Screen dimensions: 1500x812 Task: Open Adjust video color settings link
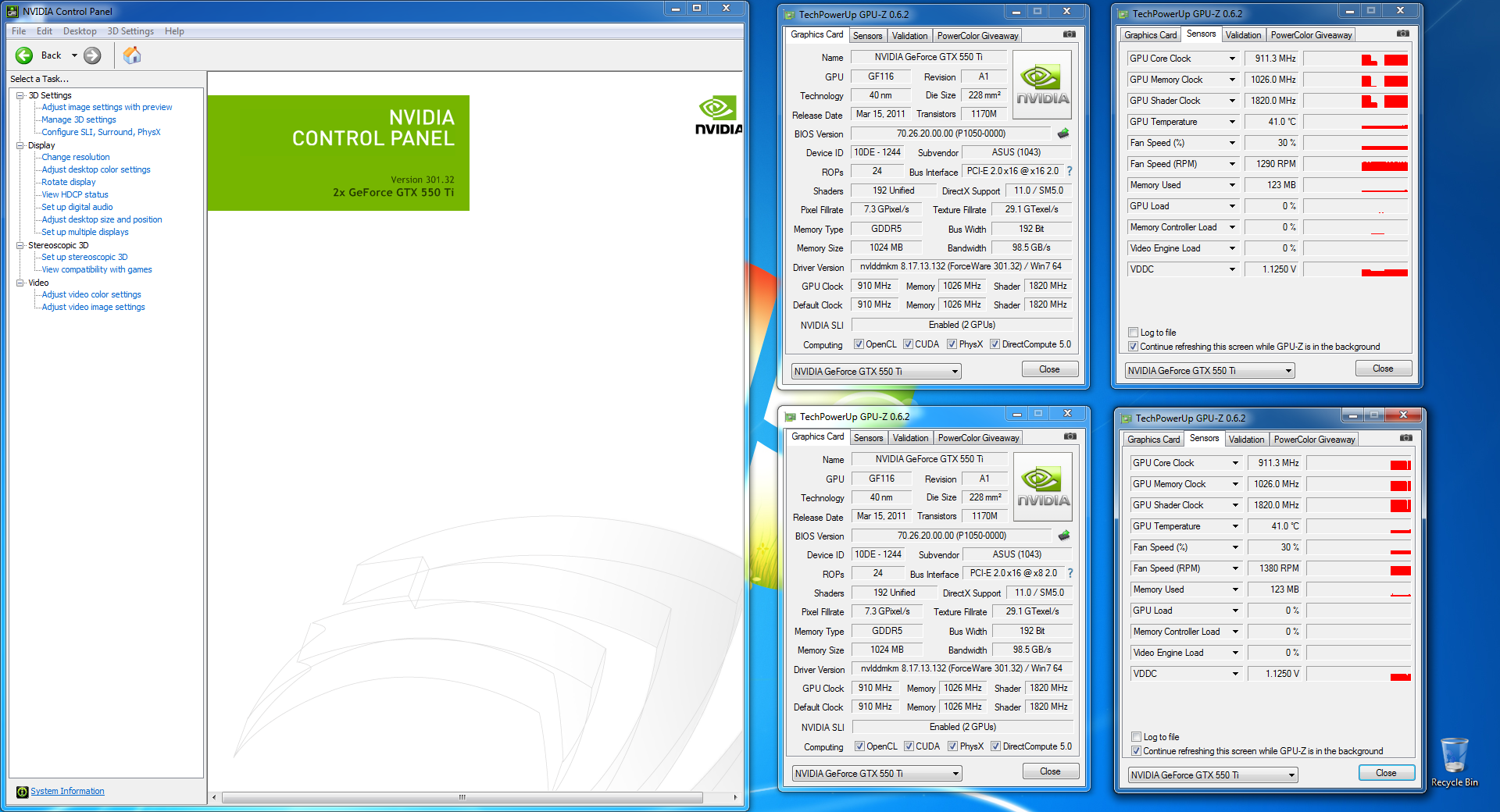click(91, 294)
